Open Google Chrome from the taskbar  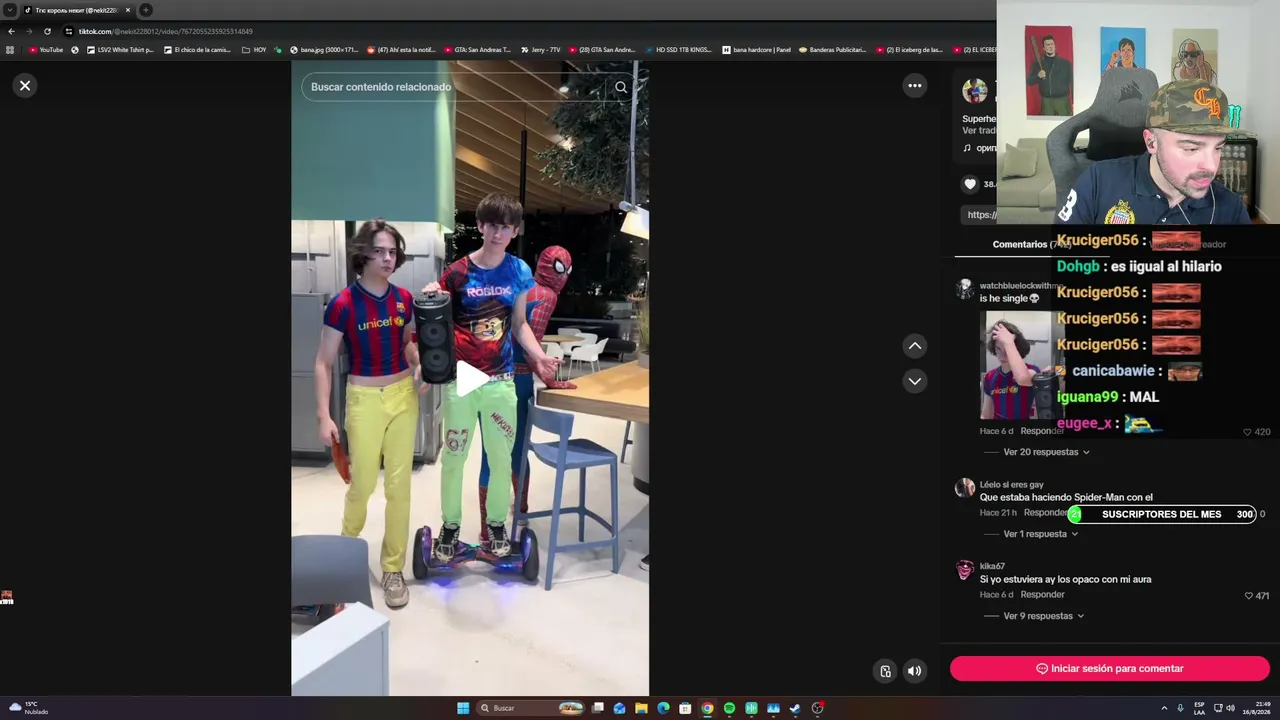pyautogui.click(x=707, y=708)
